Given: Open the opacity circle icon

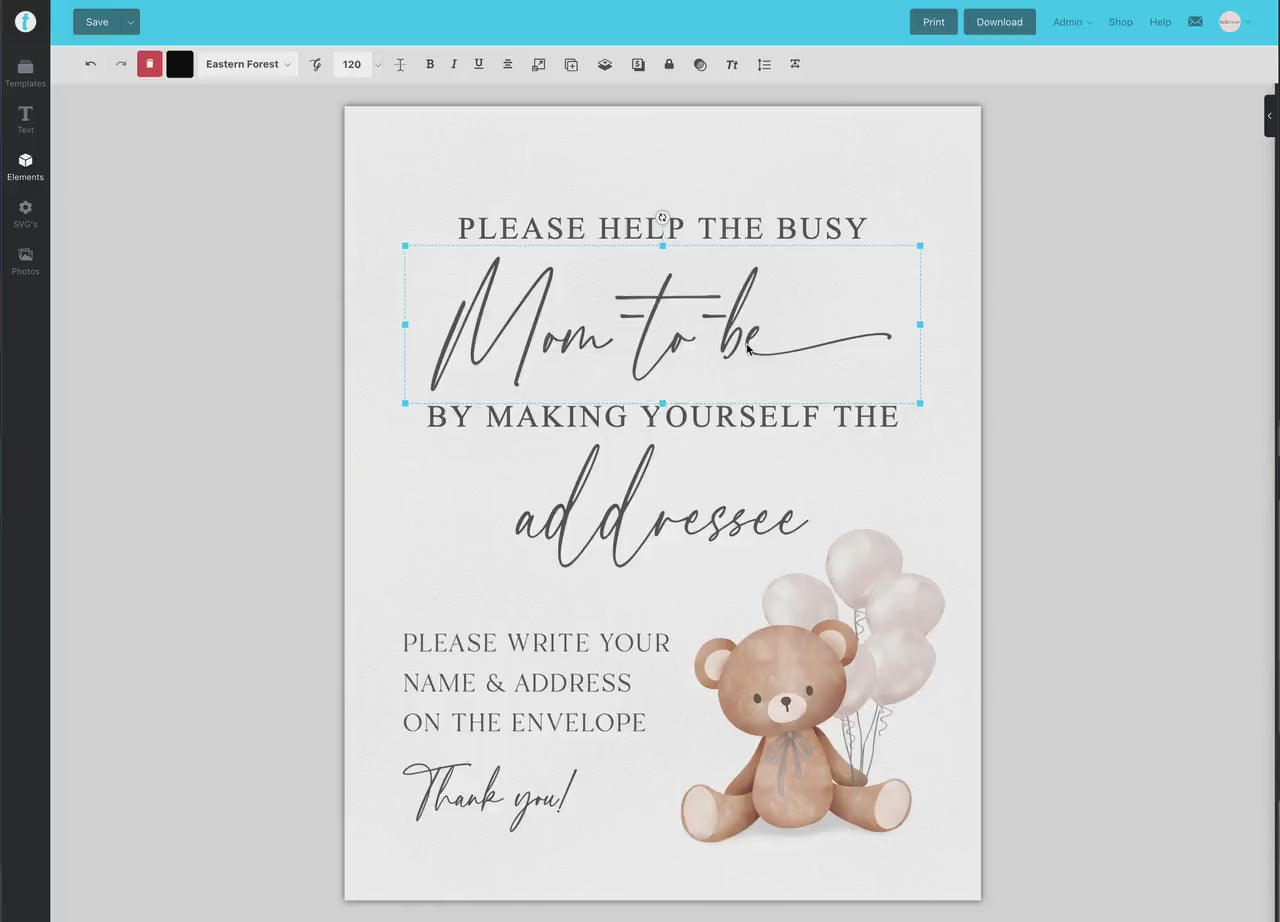Looking at the screenshot, I should (700, 64).
